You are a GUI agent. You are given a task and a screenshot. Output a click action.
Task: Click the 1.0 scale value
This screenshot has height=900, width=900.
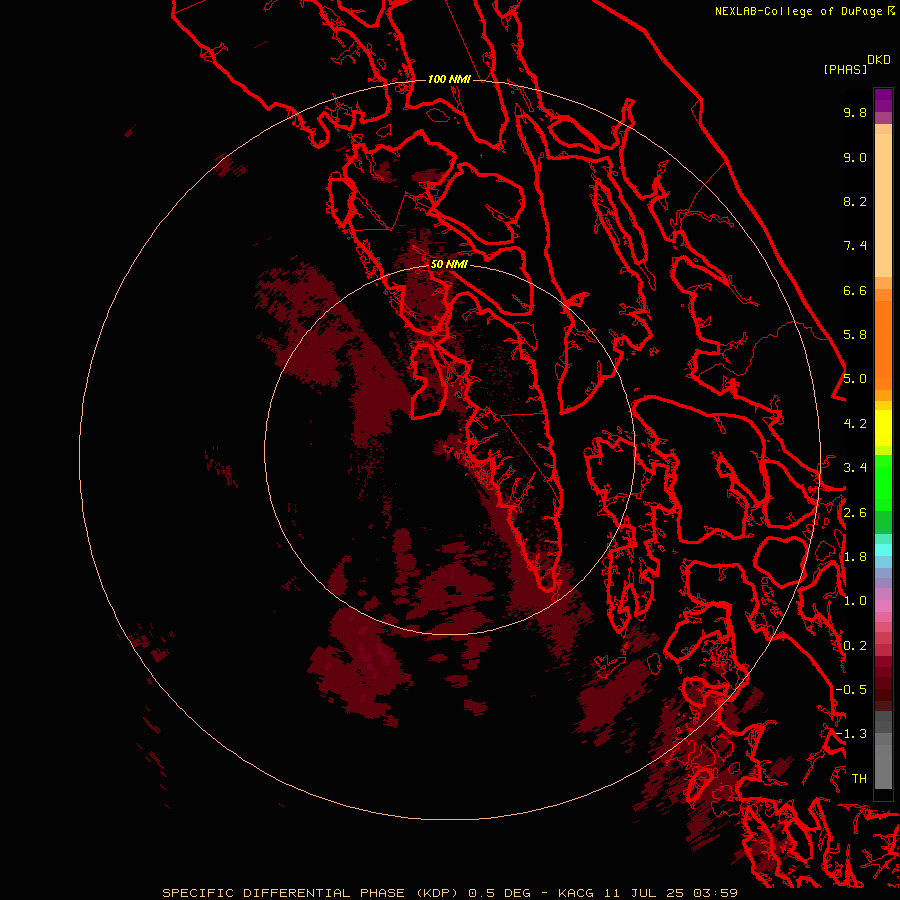click(x=855, y=601)
